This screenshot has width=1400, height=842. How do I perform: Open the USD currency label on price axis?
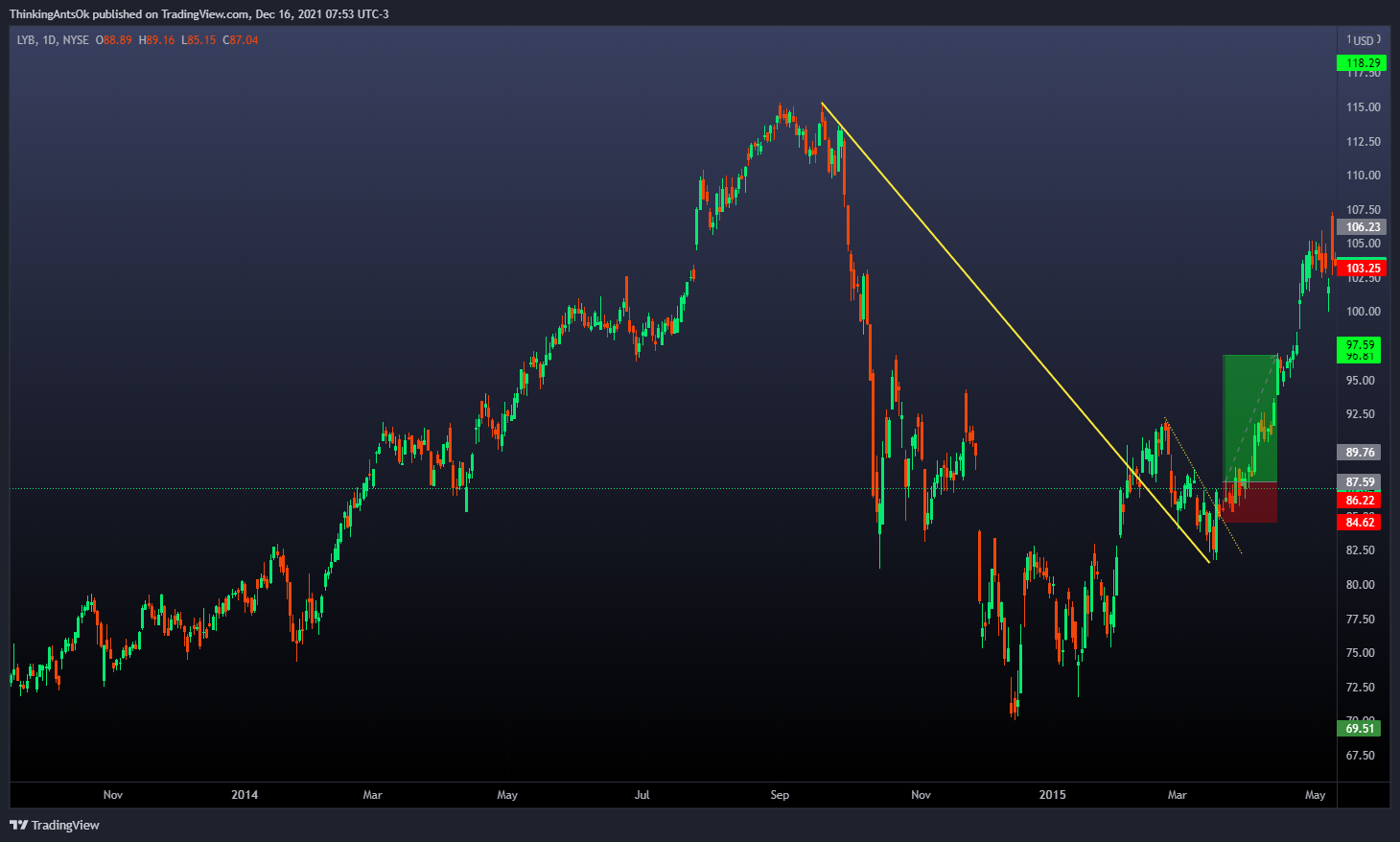click(x=1364, y=40)
